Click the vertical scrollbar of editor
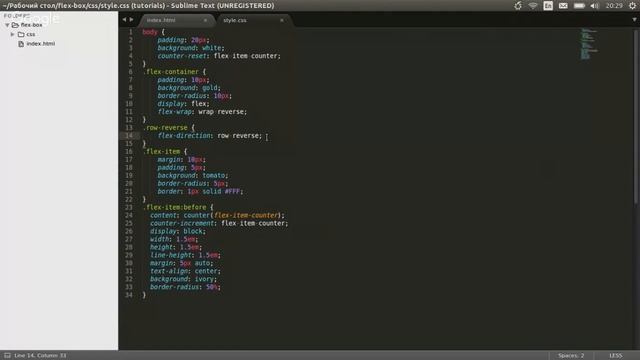The width and height of the screenshot is (640, 360). click(x=636, y=116)
